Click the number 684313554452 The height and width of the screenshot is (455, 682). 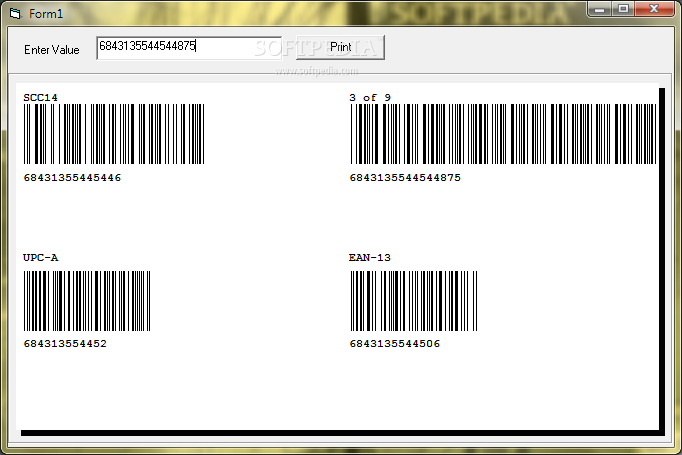(x=65, y=344)
